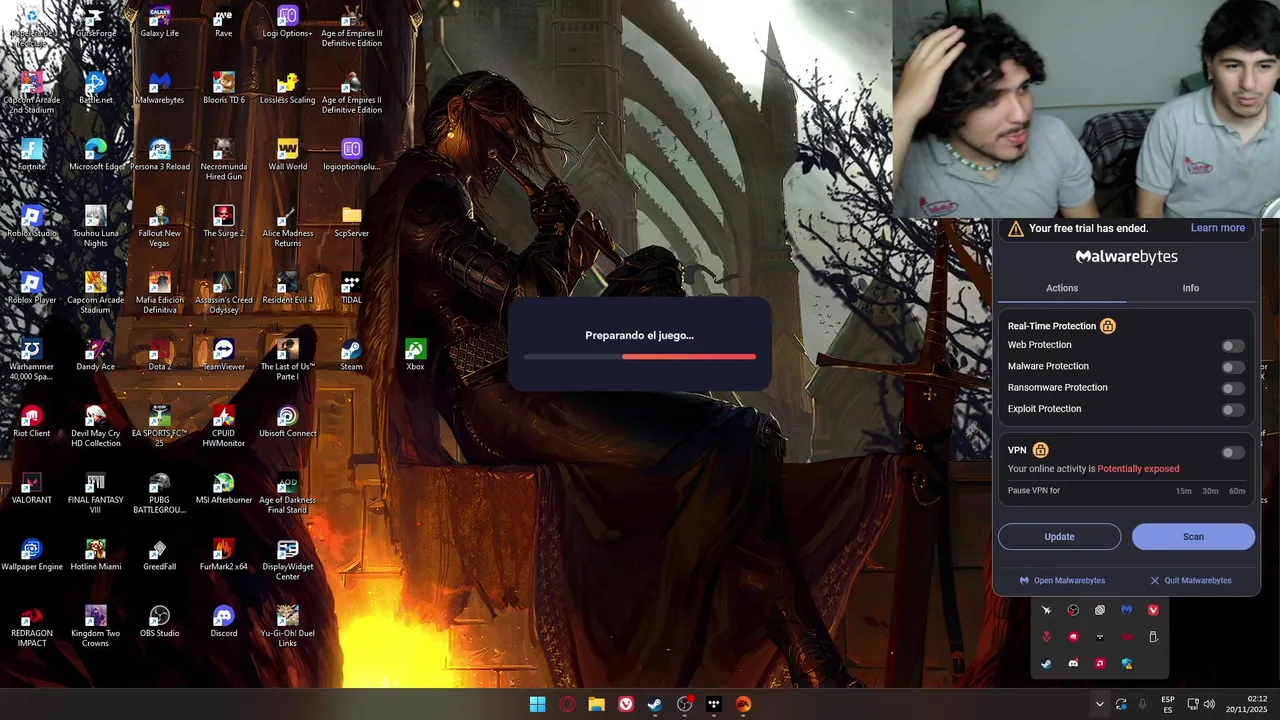1280x720 pixels.
Task: Open EA app from the taskbar
Action: 743,704
